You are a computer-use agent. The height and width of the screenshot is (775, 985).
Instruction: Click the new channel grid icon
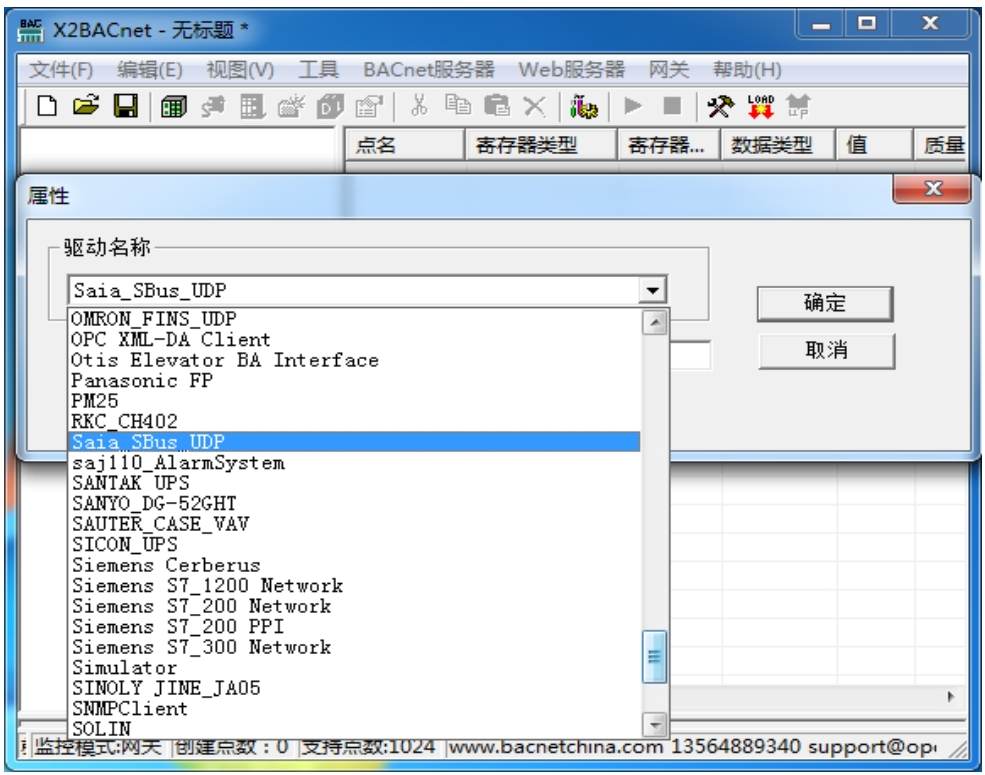(x=173, y=106)
